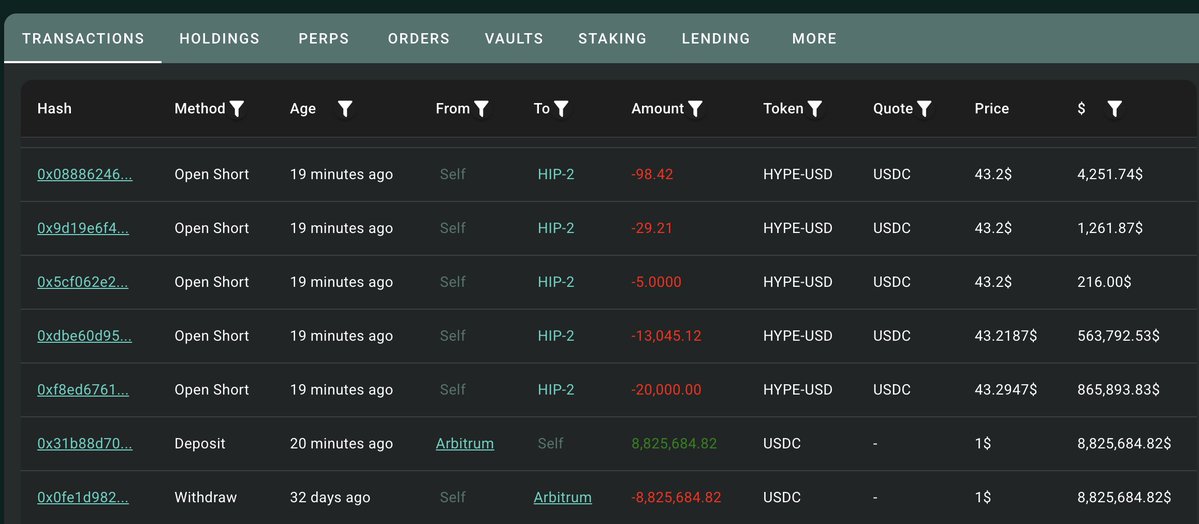
Task: Follow the Arbitrum link in the Deposit row
Action: pyautogui.click(x=465, y=444)
